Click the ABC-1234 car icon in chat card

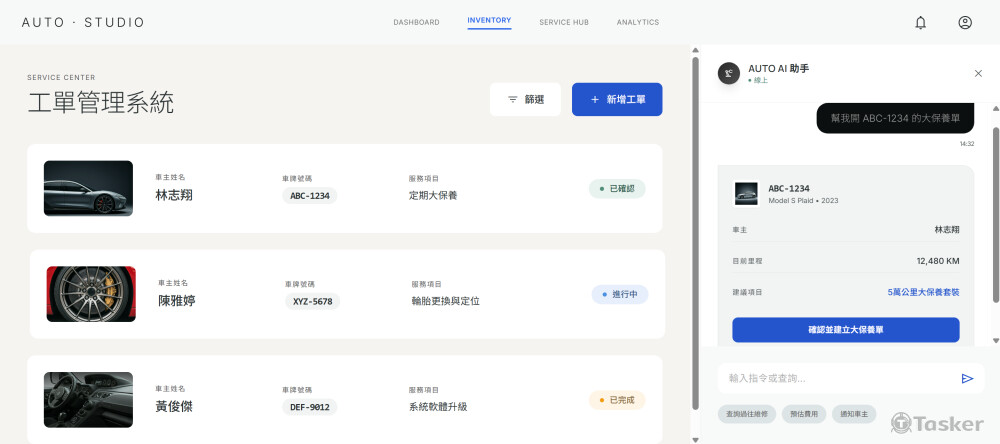pyautogui.click(x=745, y=193)
